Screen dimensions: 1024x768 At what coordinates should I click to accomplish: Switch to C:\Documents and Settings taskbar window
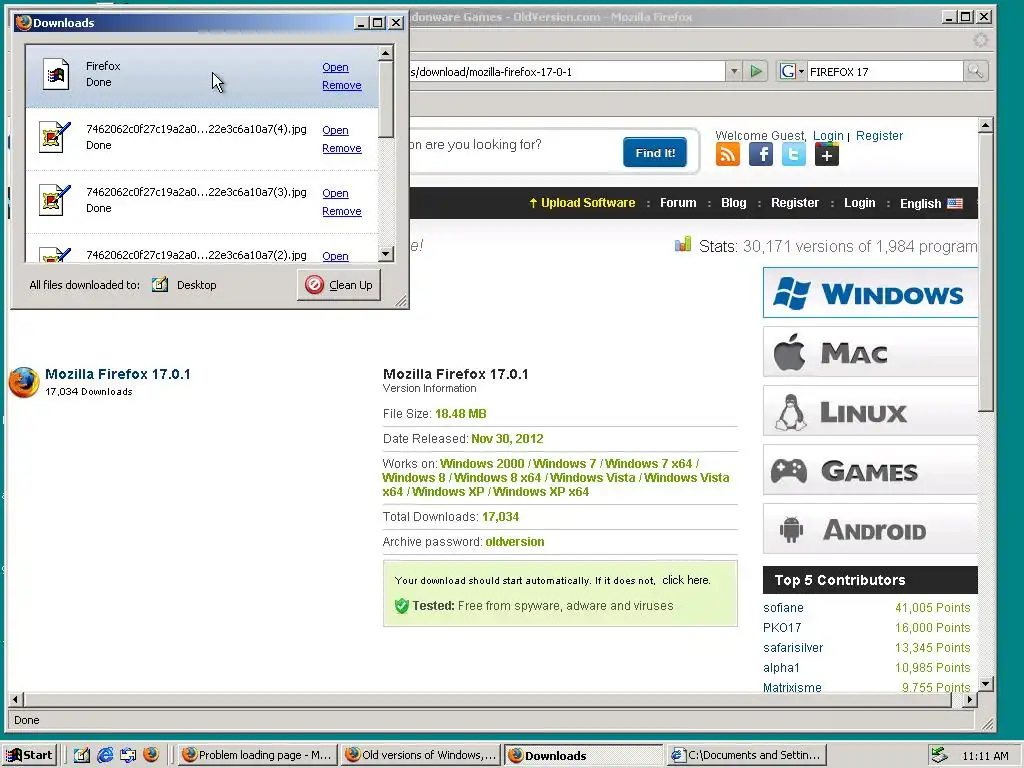pos(747,755)
